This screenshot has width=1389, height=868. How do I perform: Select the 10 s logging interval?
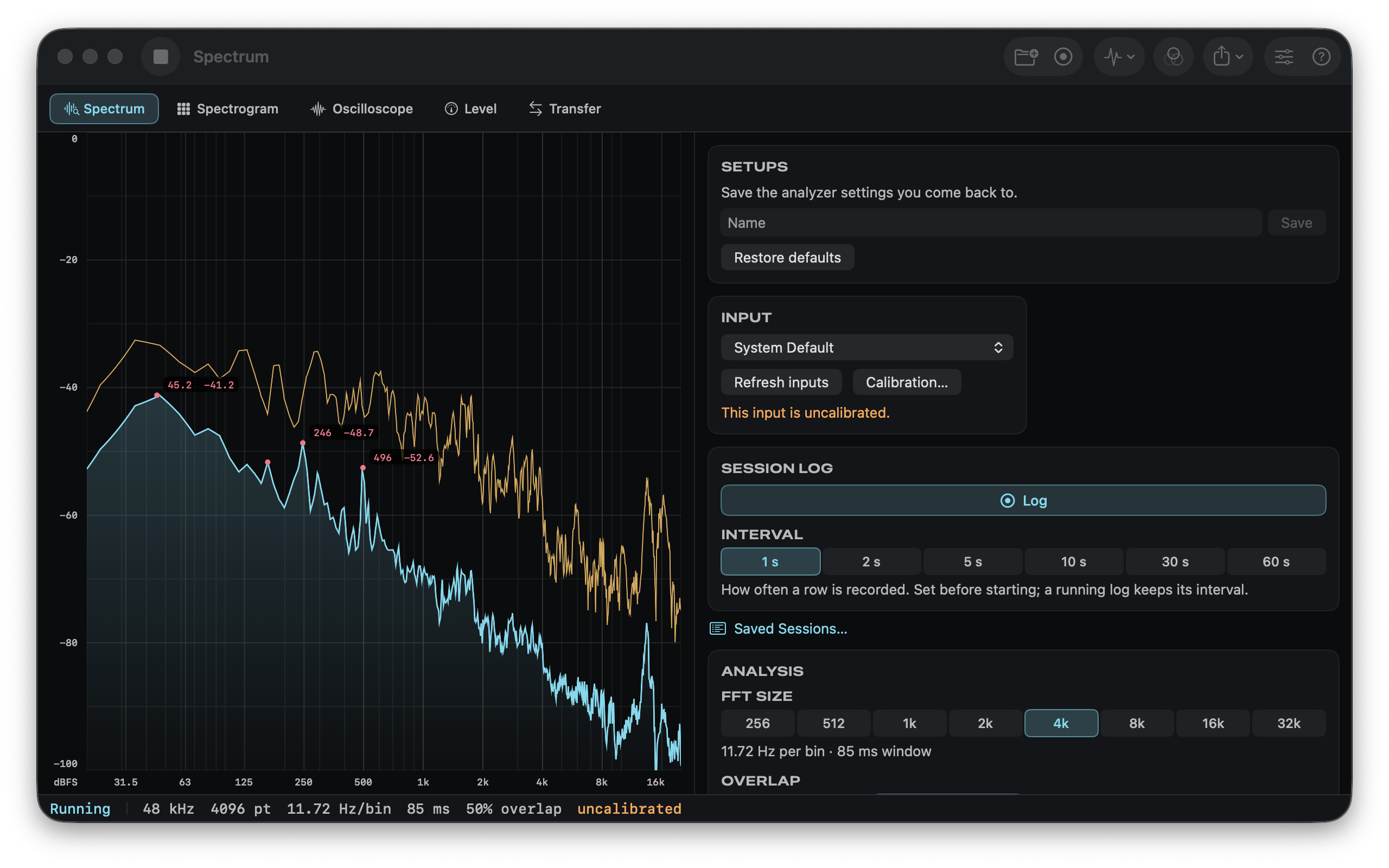point(1074,561)
